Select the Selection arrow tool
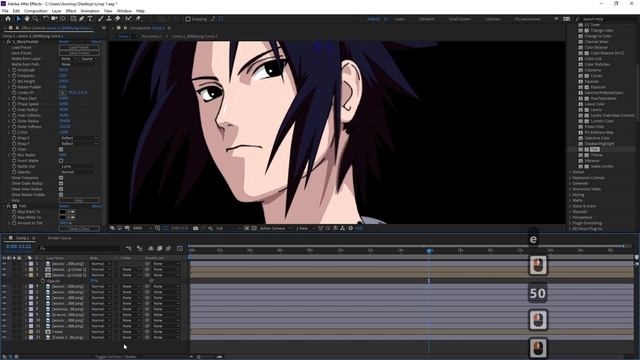This screenshot has width=640, height=360. tap(18, 19)
